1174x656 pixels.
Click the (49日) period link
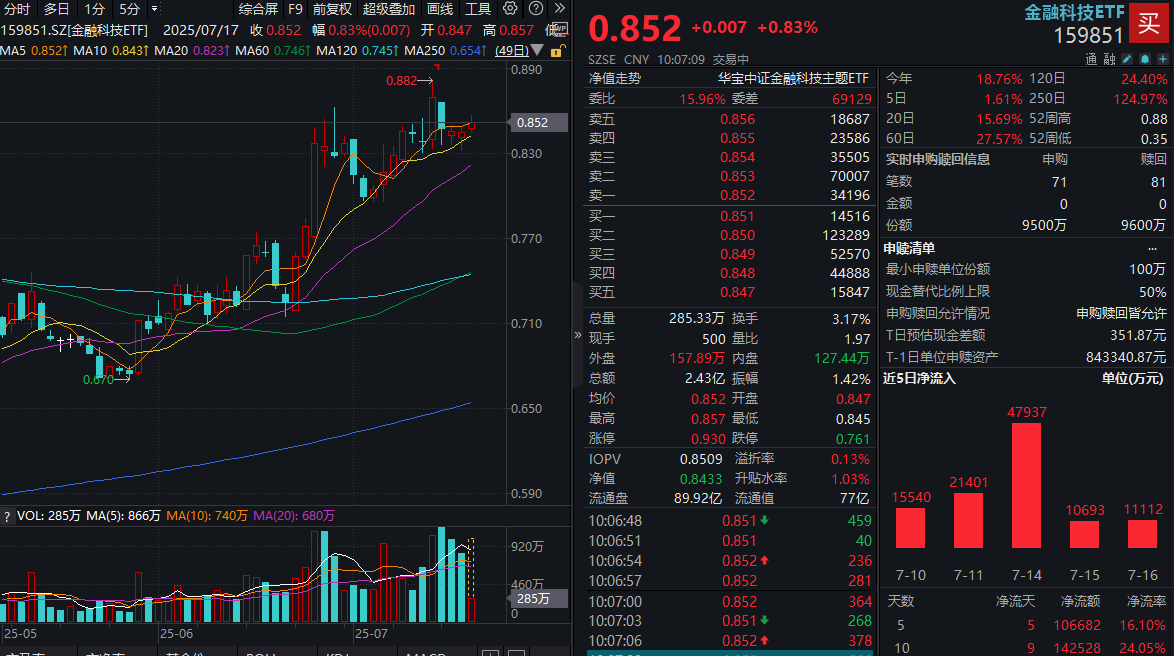coord(512,51)
